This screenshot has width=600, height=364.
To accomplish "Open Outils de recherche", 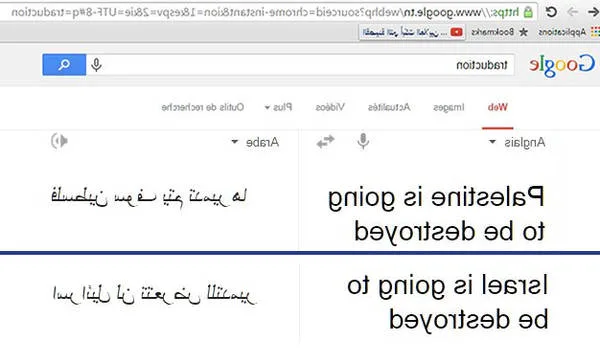I will (203, 107).
